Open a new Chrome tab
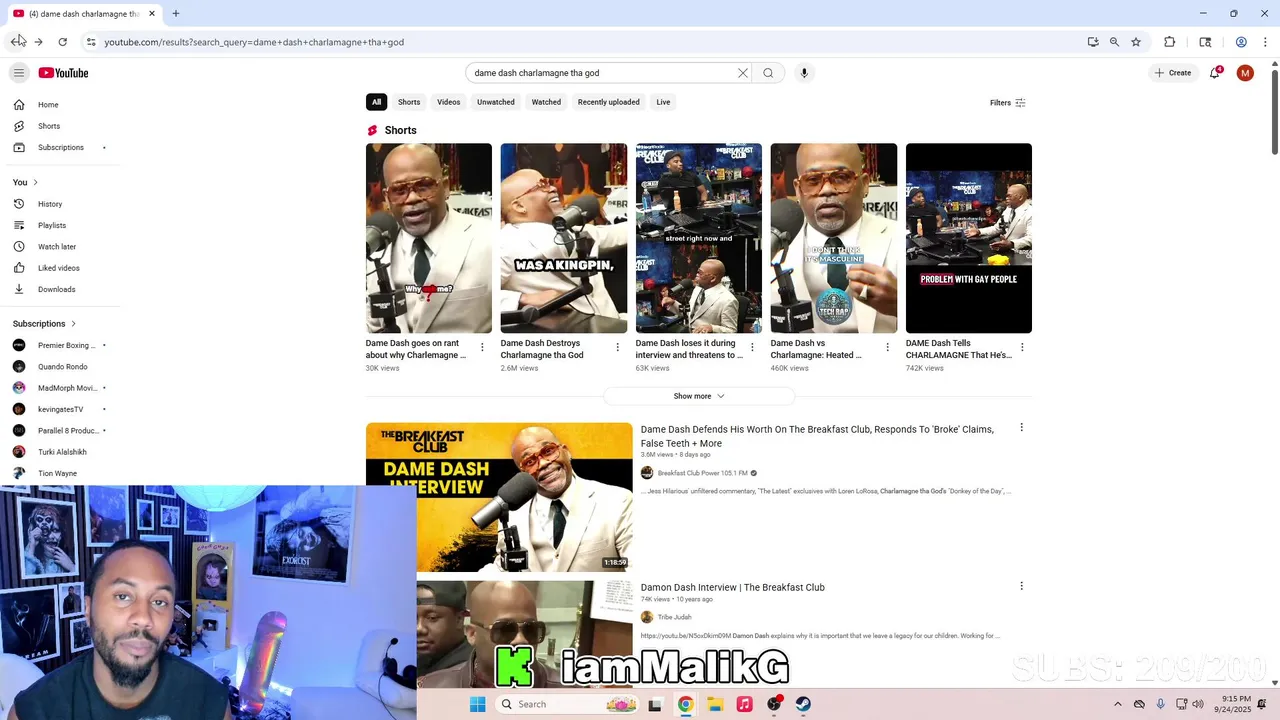This screenshot has height=720, width=1280. pyautogui.click(x=176, y=13)
